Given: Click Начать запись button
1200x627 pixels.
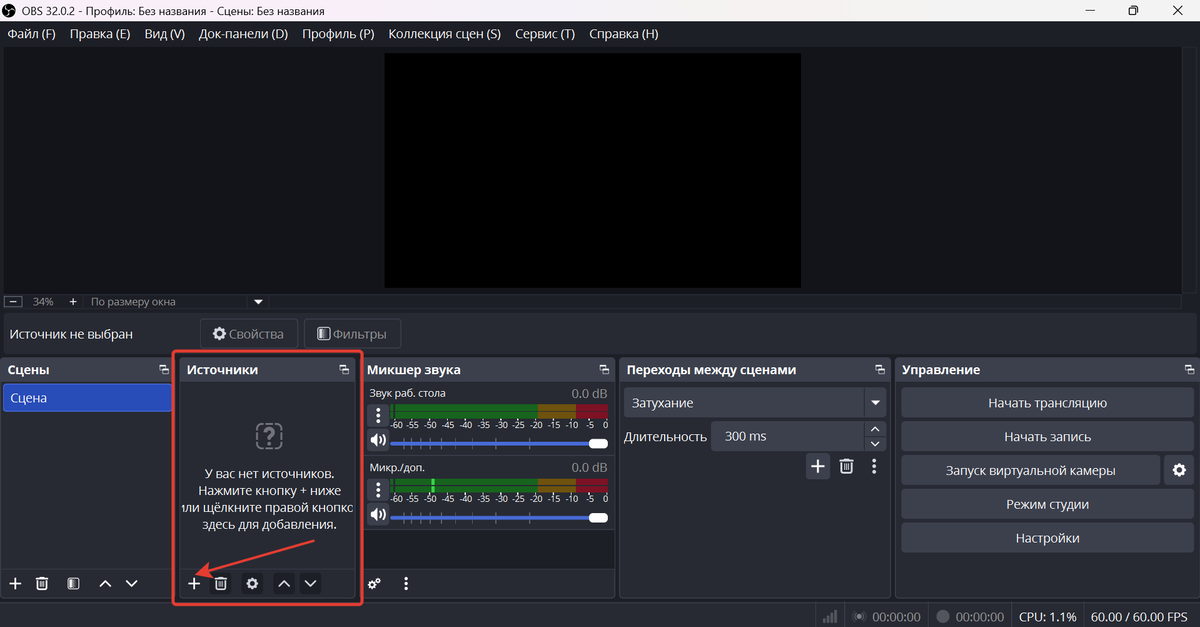Looking at the screenshot, I should click(x=1047, y=437).
